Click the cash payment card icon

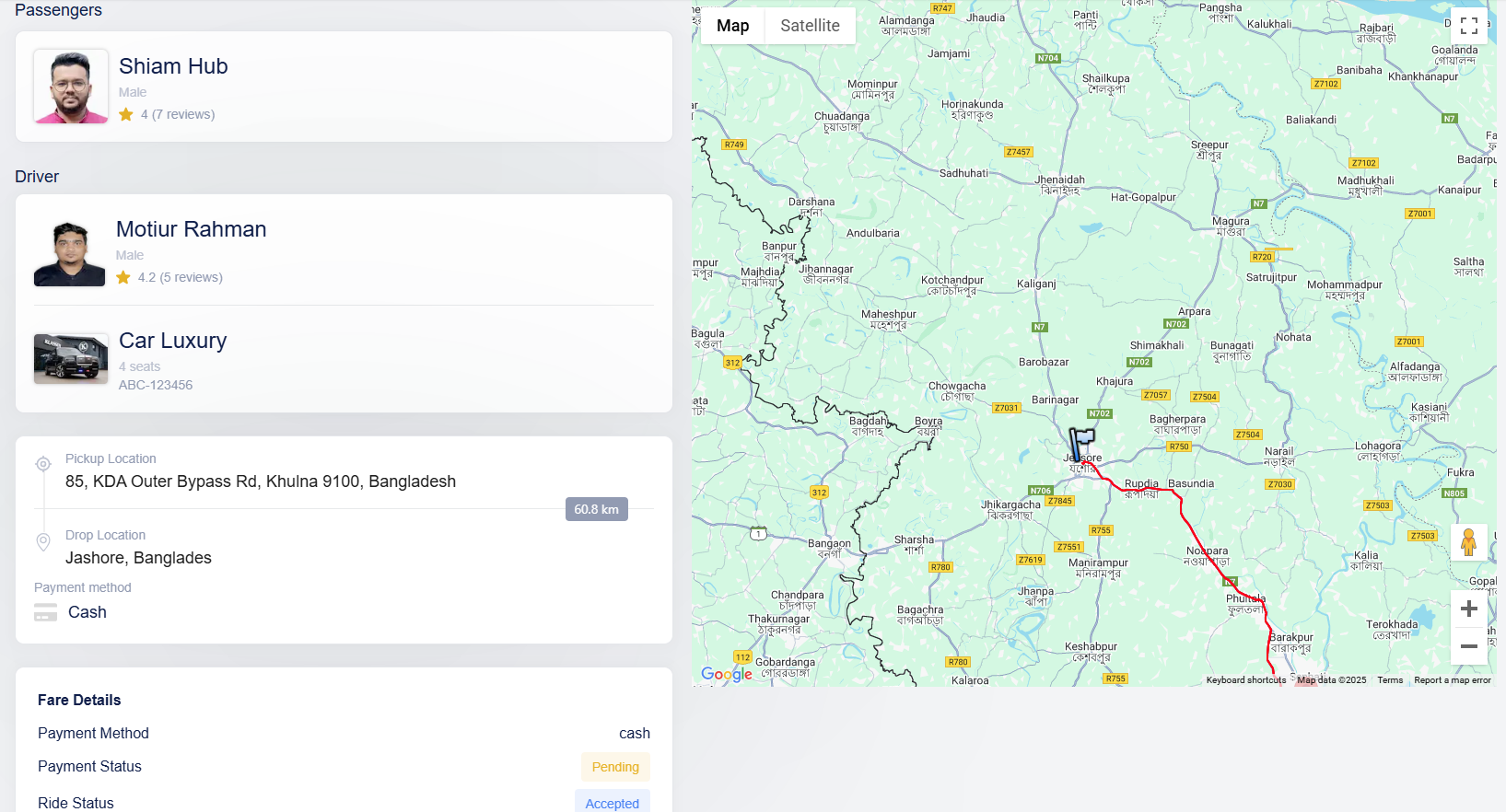[46, 612]
